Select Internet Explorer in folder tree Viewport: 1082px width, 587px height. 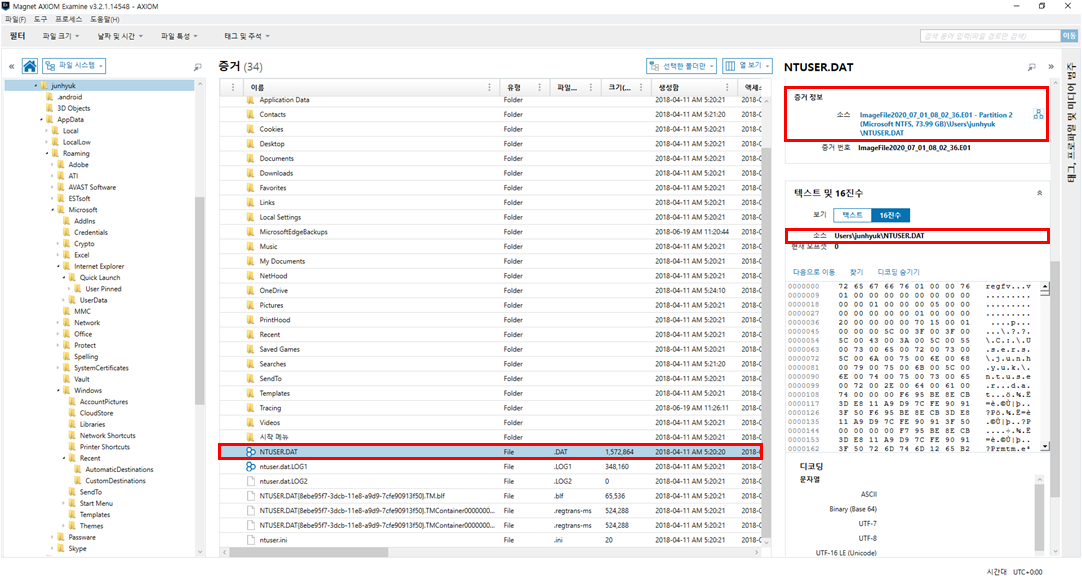click(x=99, y=266)
